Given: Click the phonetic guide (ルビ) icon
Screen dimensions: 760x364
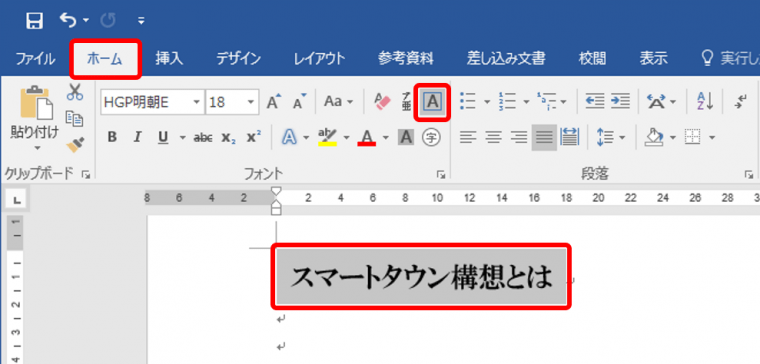Looking at the screenshot, I should (x=406, y=101).
